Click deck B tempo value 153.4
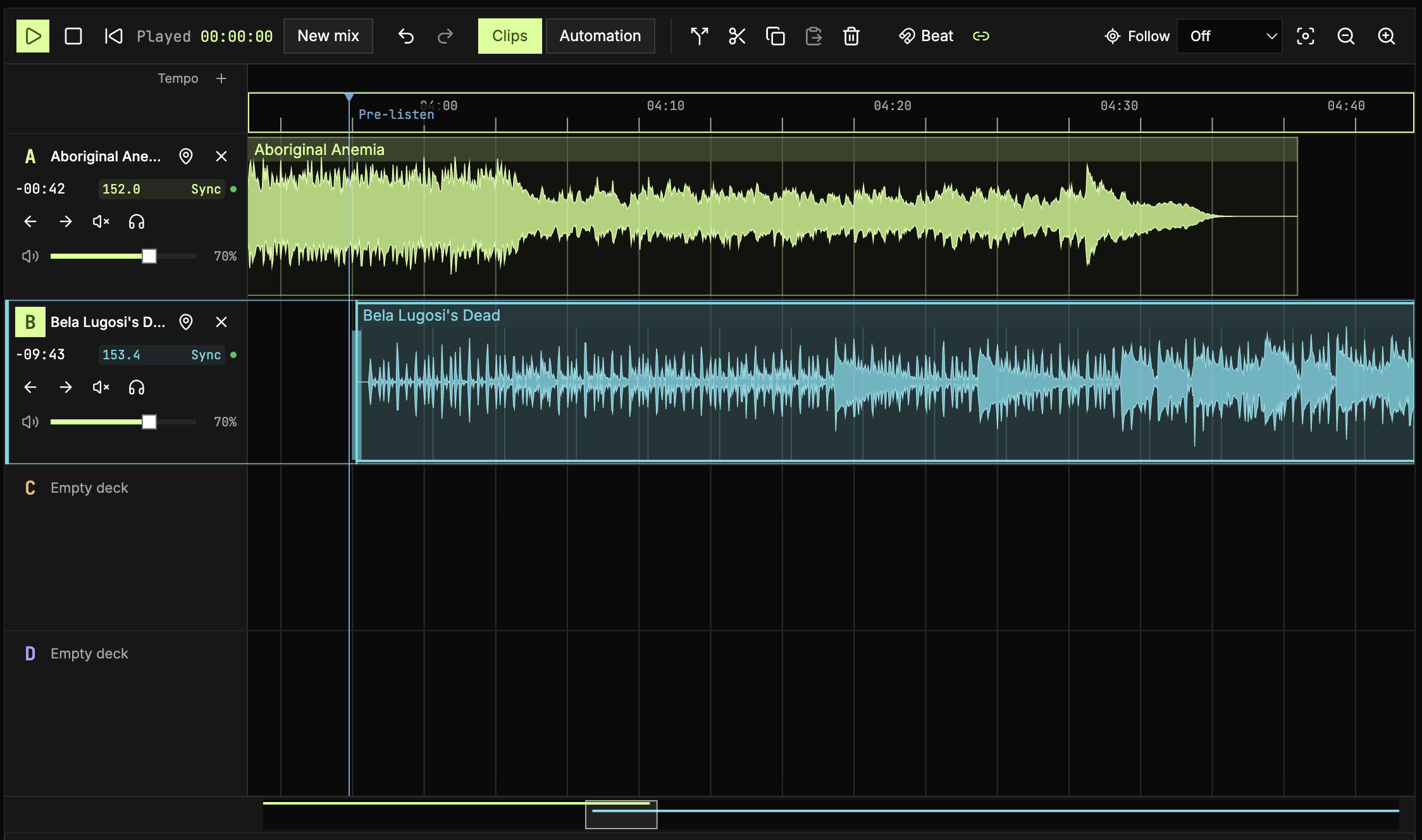 pyautogui.click(x=121, y=355)
